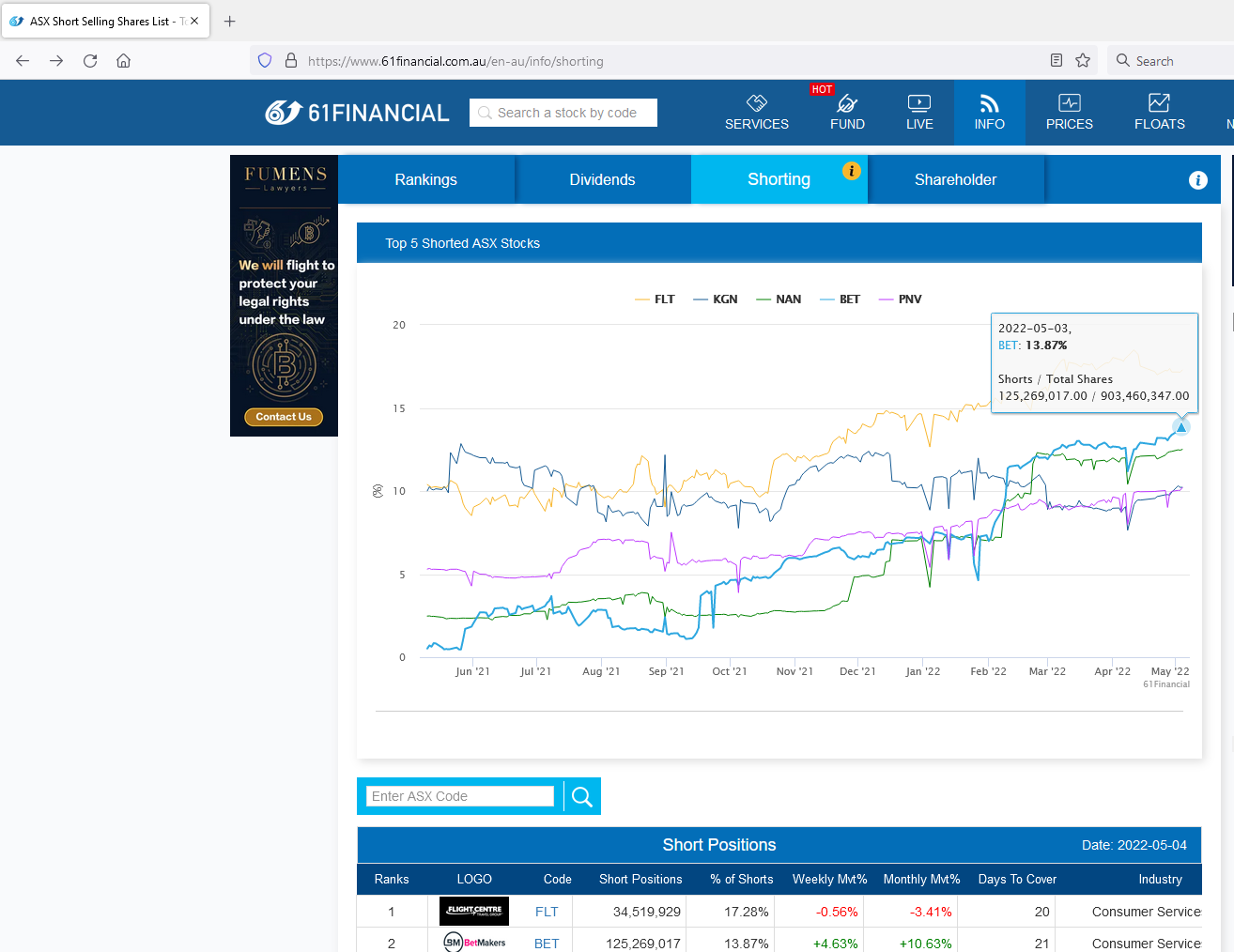1234x952 pixels.
Task: Click the Enter ASX Code field
Action: pos(460,796)
